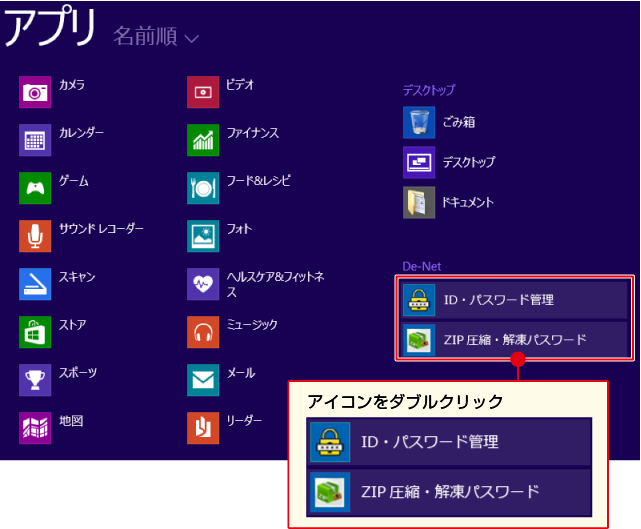
Task: Open the ごみ箱 recycle bin icon
Action: tap(419, 123)
